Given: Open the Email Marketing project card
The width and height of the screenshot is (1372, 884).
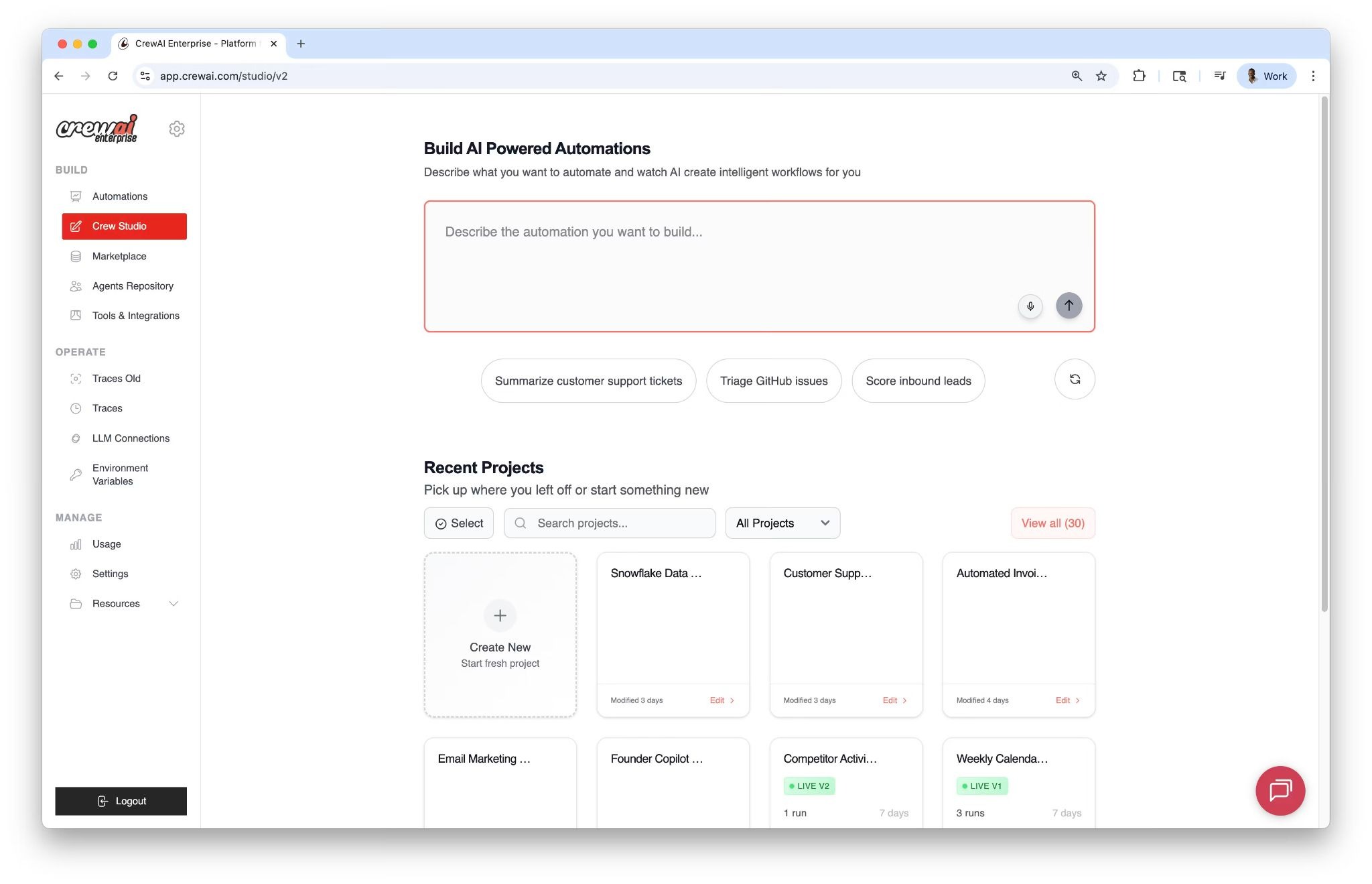Looking at the screenshot, I should pos(500,783).
